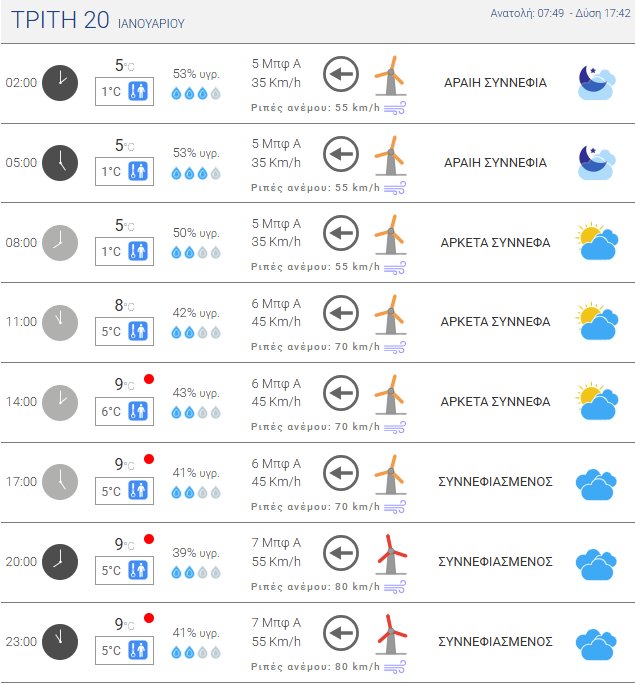
Task: Click the red windmill icon at 20:00
Action: [388, 553]
